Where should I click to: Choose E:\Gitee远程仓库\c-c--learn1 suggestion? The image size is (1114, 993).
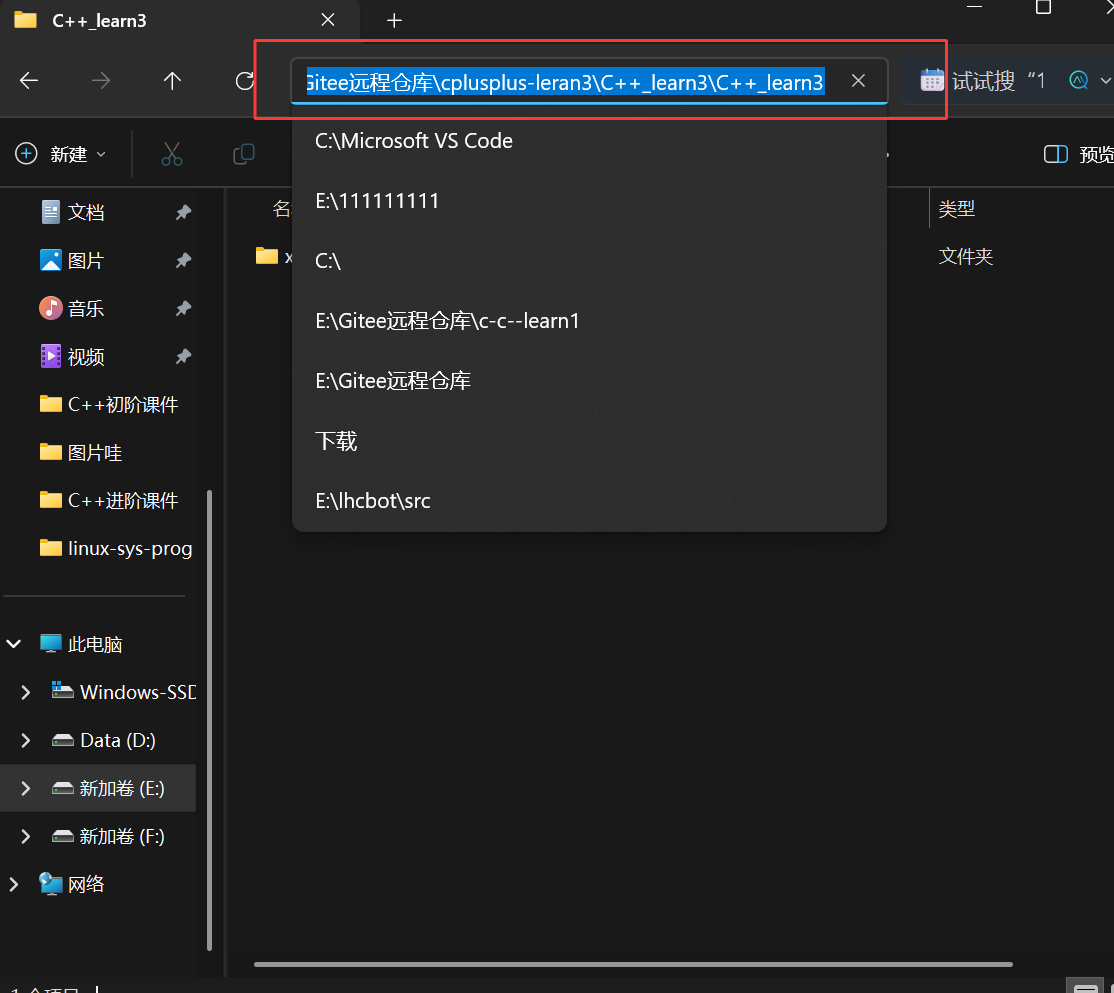pyautogui.click(x=589, y=321)
